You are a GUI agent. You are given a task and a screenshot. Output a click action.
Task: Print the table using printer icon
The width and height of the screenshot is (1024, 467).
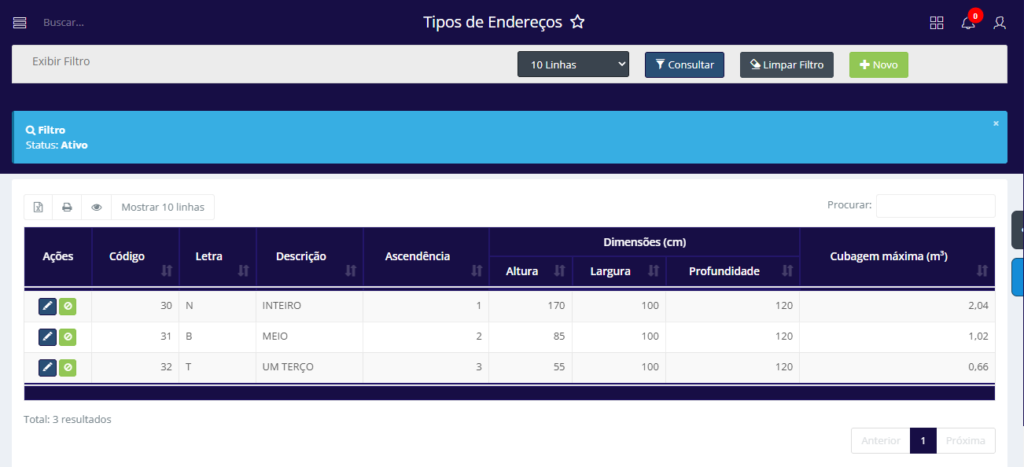(67, 207)
